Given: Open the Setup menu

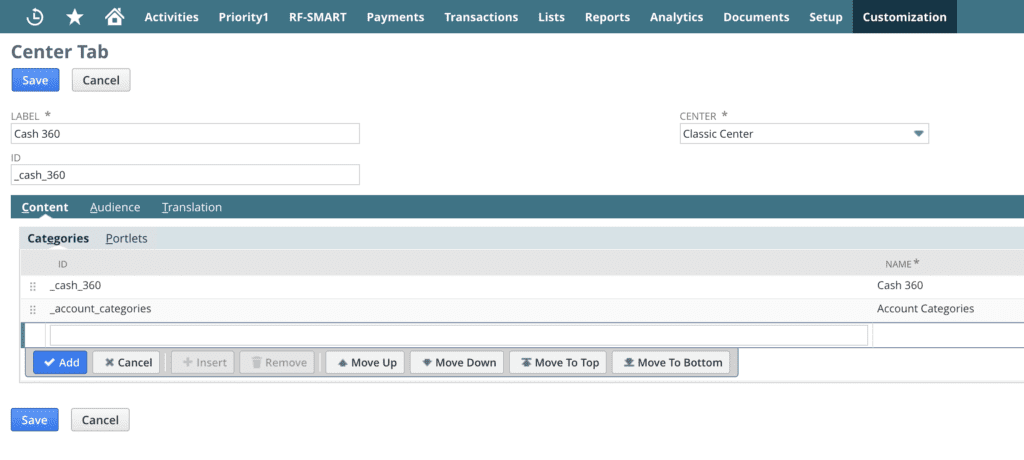Looking at the screenshot, I should tap(825, 17).
